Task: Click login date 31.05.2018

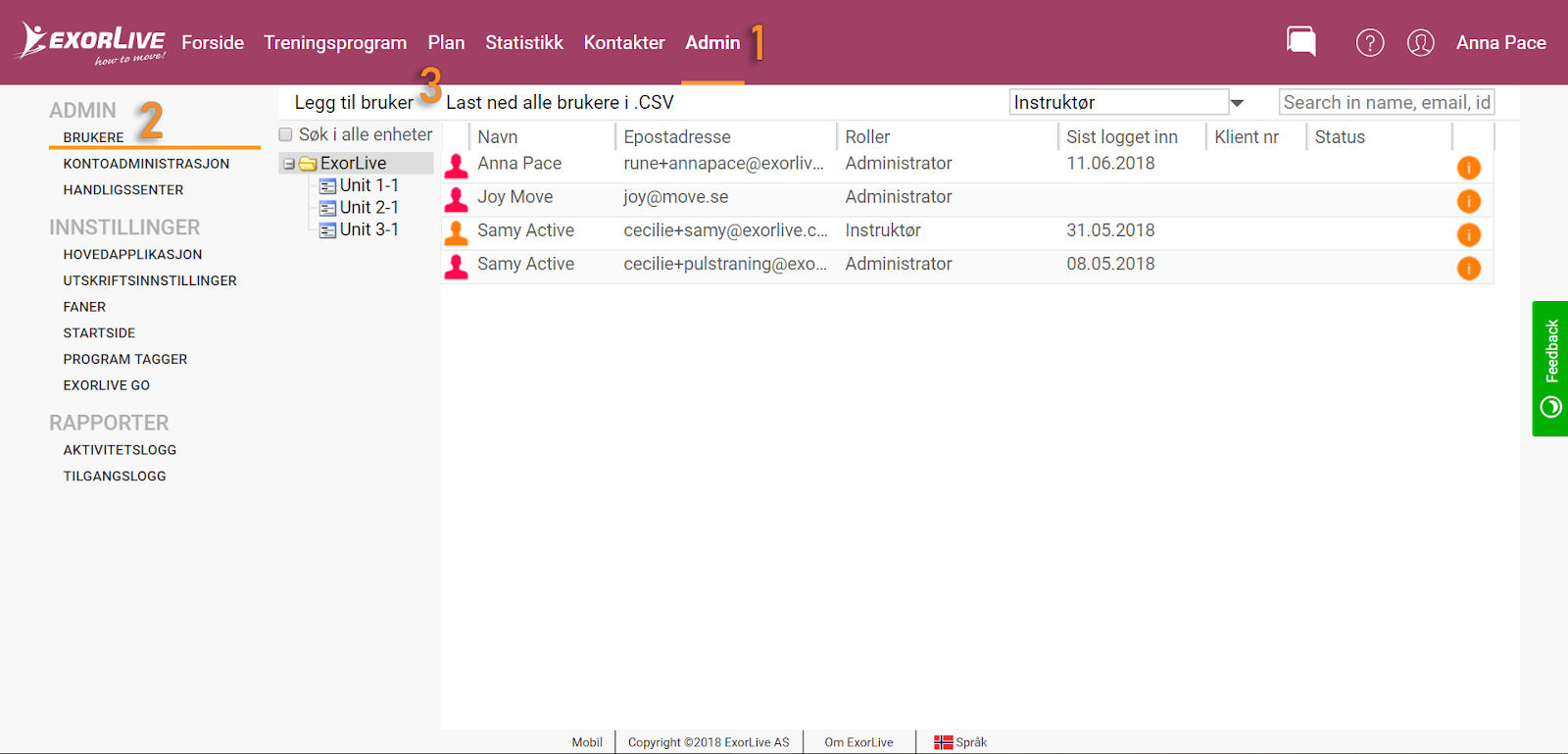Action: point(1110,230)
